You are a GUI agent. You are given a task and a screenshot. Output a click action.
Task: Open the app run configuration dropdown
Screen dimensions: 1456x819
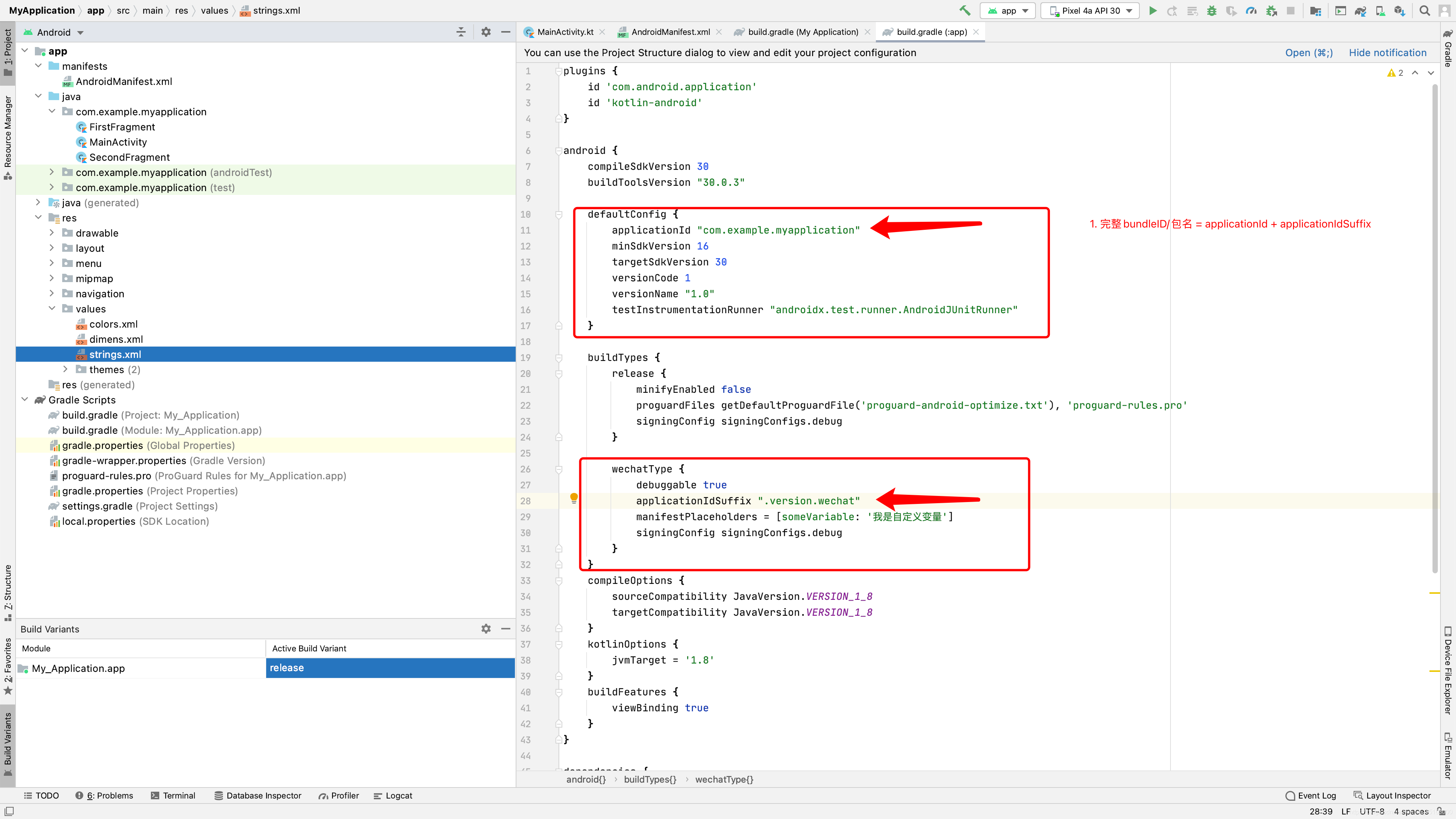coord(1008,11)
